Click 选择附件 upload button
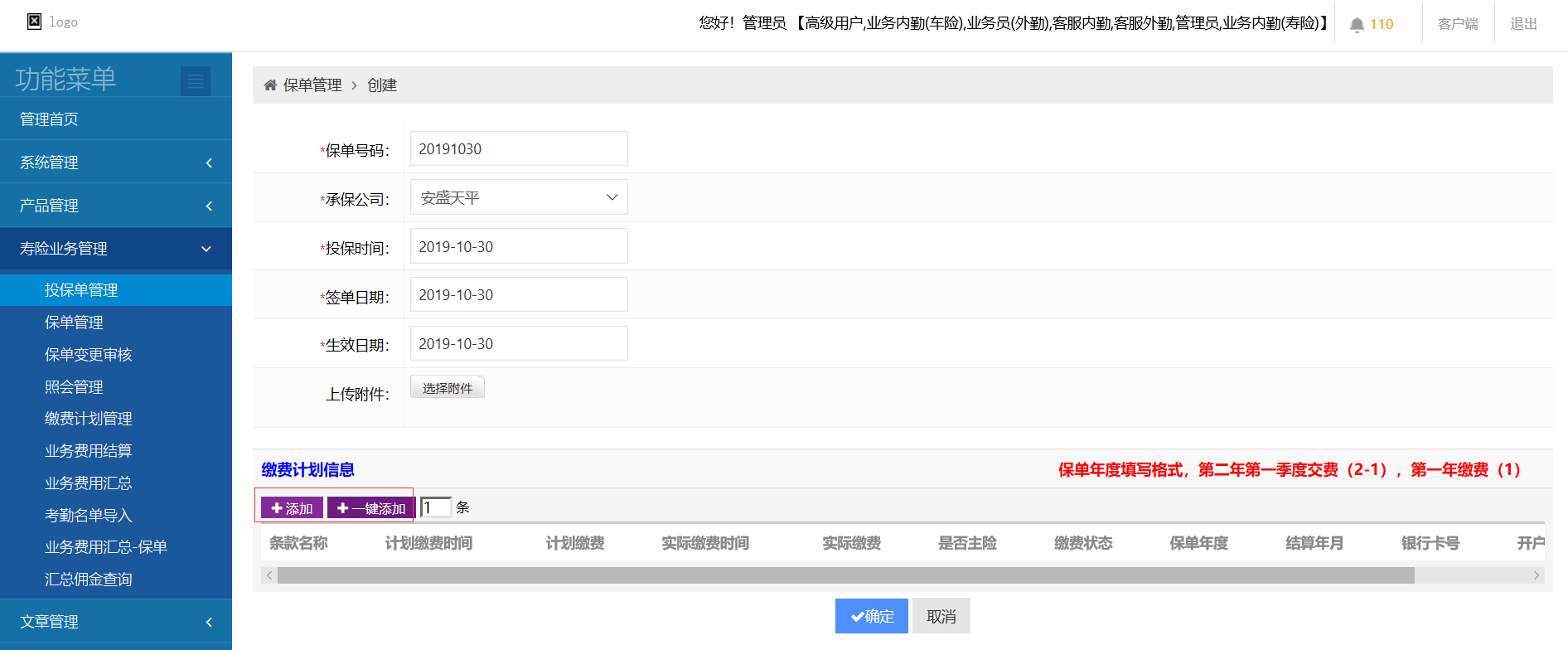Viewport: 1568px width, 650px height. (x=448, y=388)
